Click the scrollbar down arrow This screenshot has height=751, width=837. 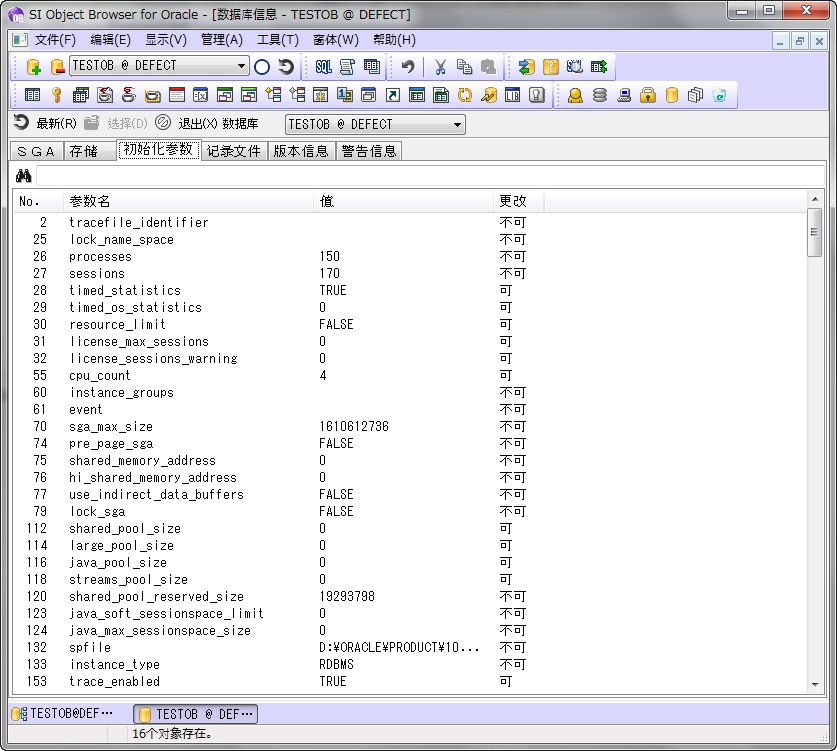point(815,684)
